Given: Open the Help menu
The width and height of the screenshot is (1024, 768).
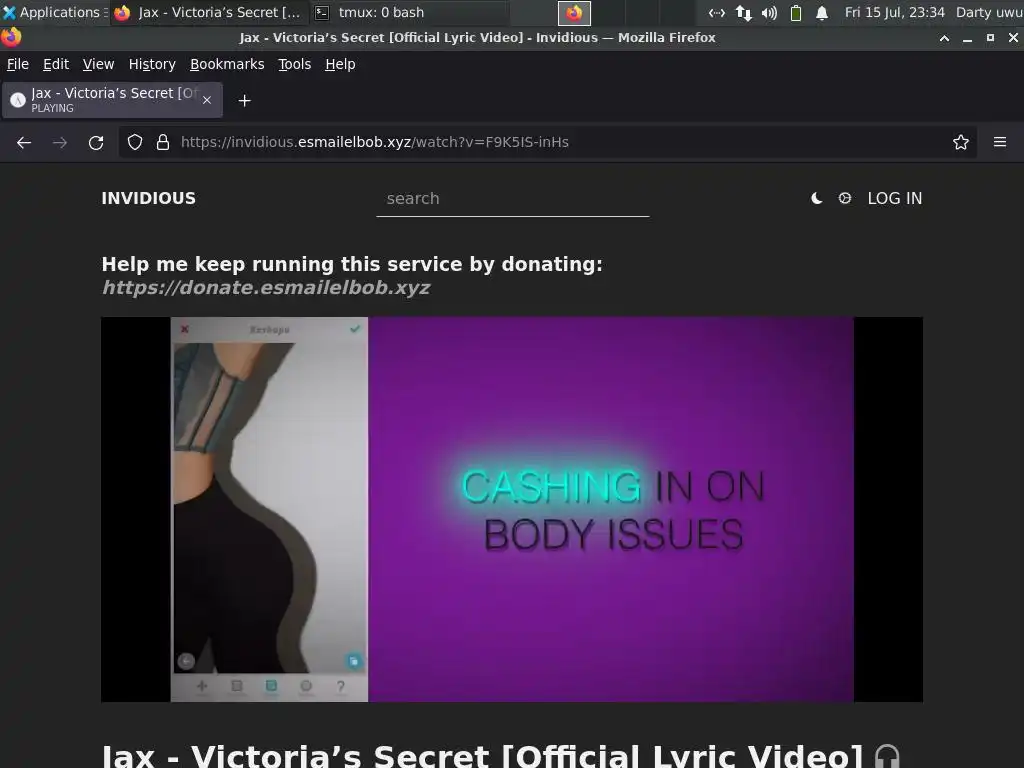Looking at the screenshot, I should click(x=340, y=64).
